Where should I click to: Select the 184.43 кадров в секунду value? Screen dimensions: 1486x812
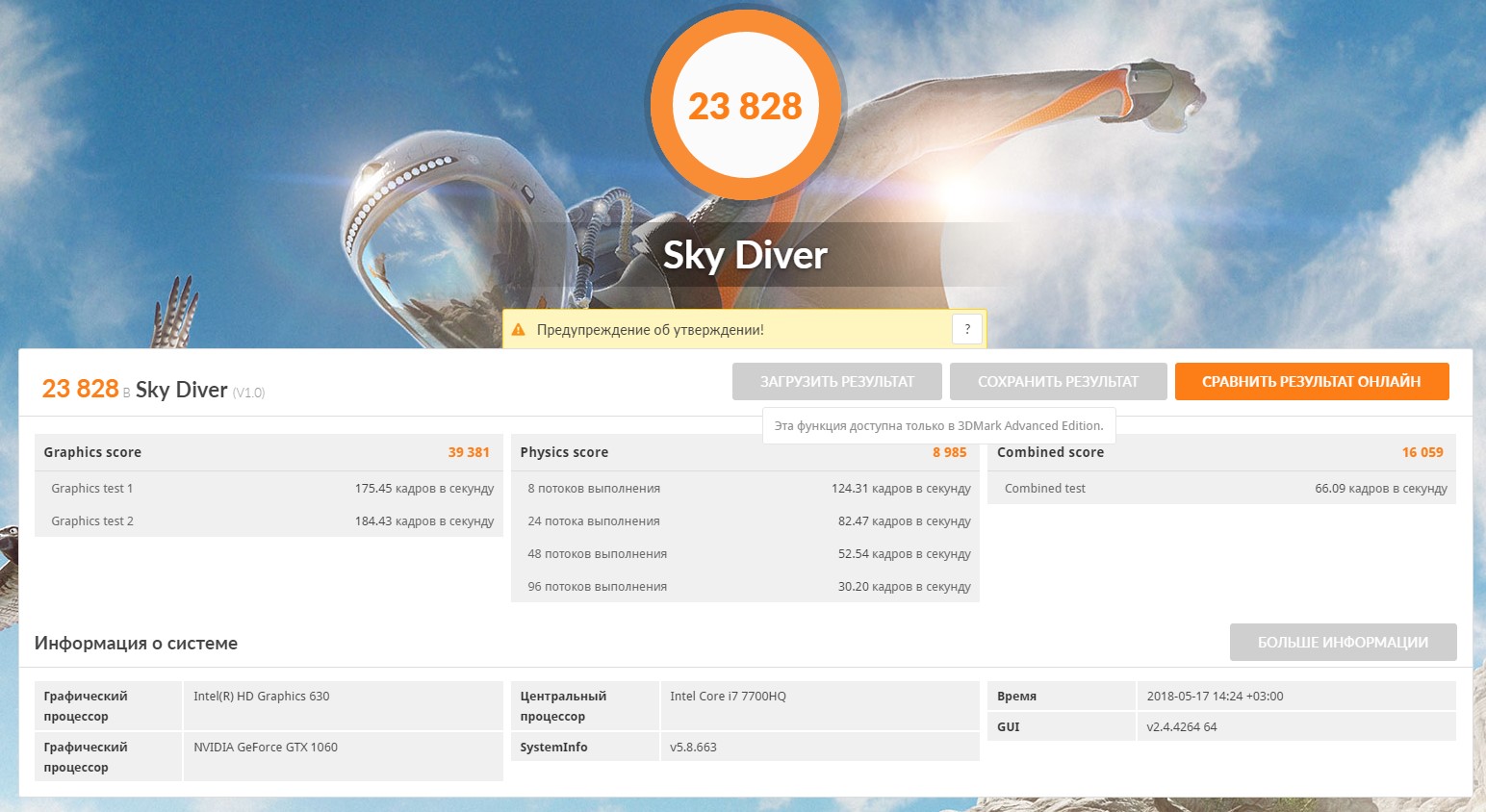[x=424, y=521]
